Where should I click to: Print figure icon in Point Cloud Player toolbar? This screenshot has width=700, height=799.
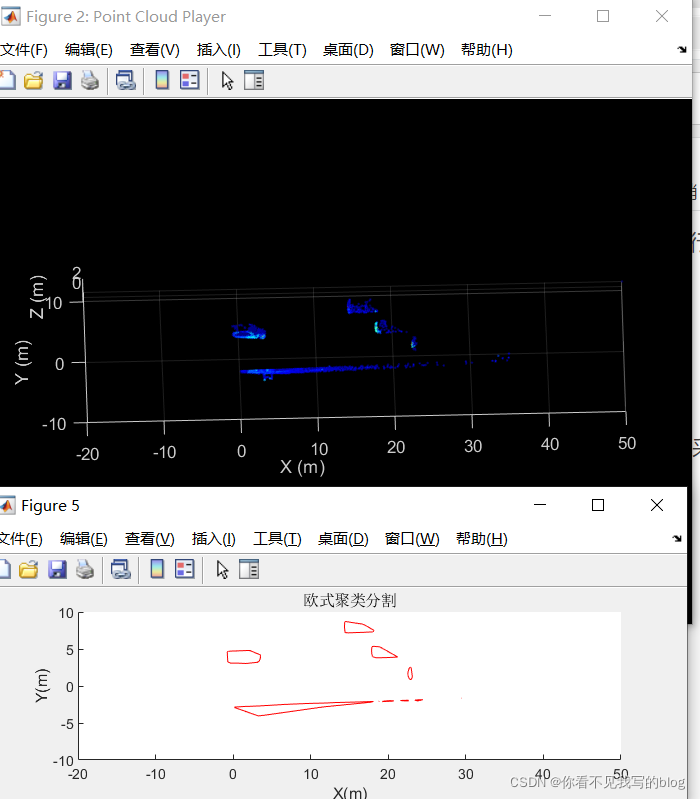coord(90,81)
